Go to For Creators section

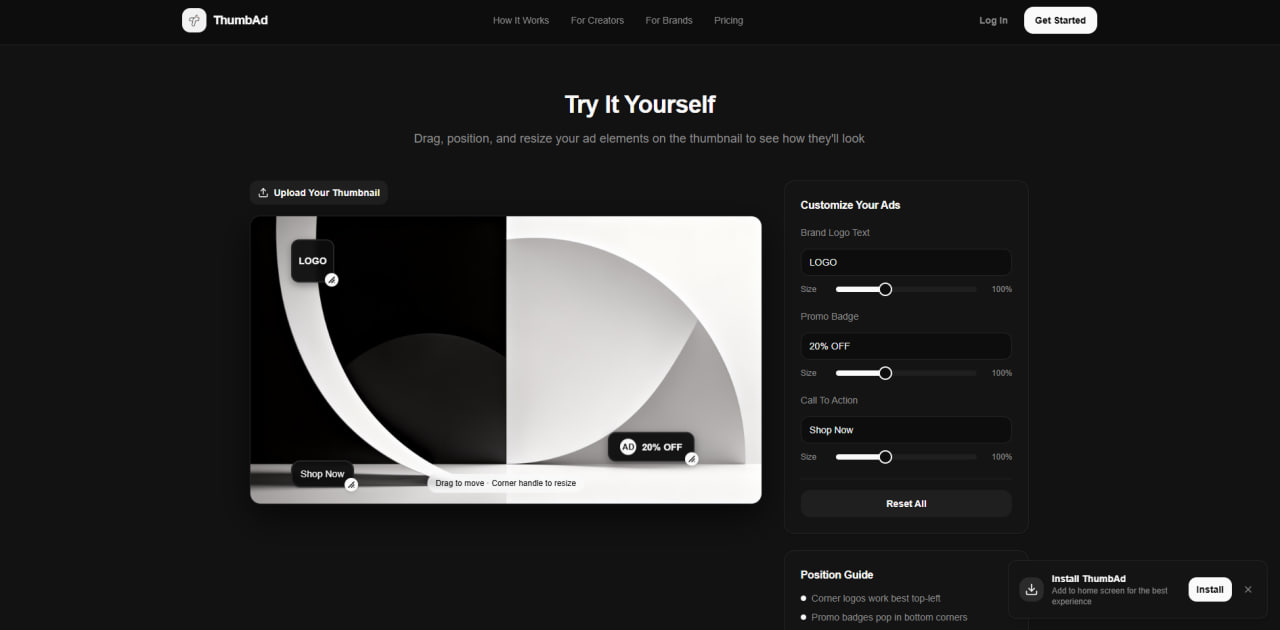point(597,20)
